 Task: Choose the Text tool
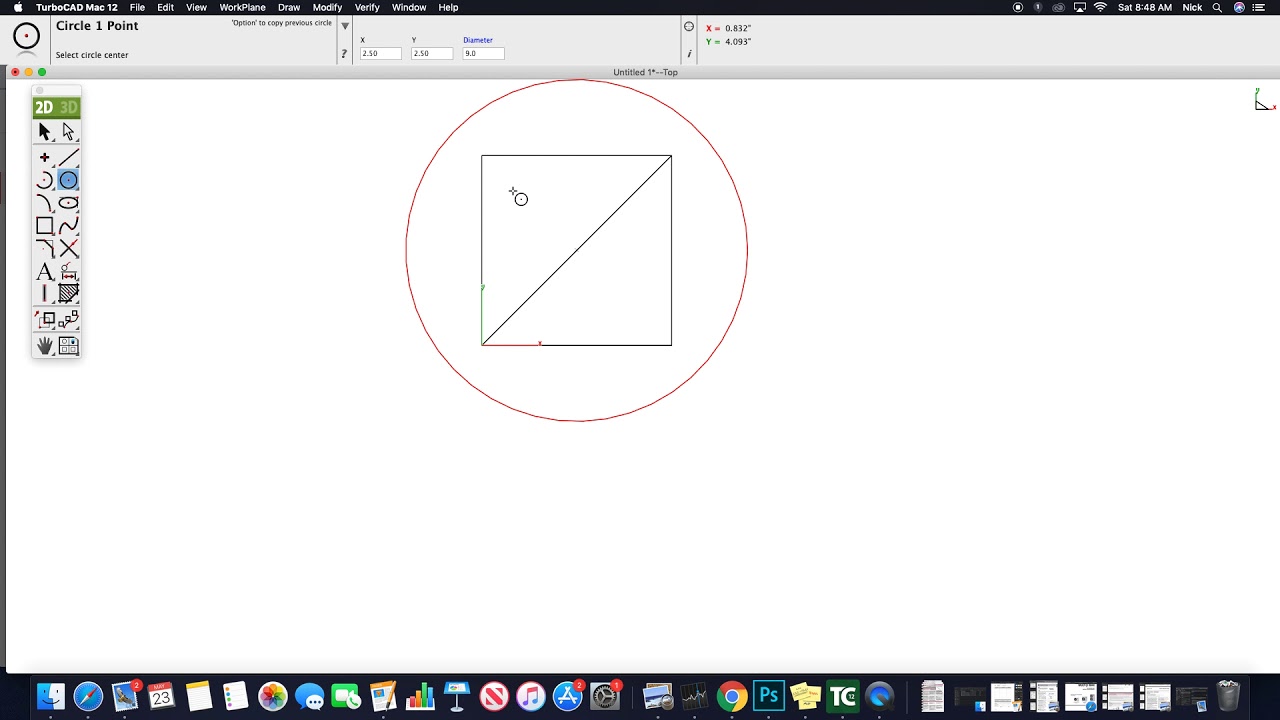pos(44,271)
